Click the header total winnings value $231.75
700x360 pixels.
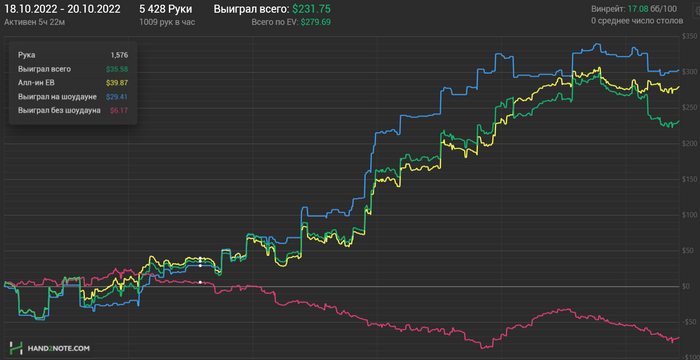point(311,9)
